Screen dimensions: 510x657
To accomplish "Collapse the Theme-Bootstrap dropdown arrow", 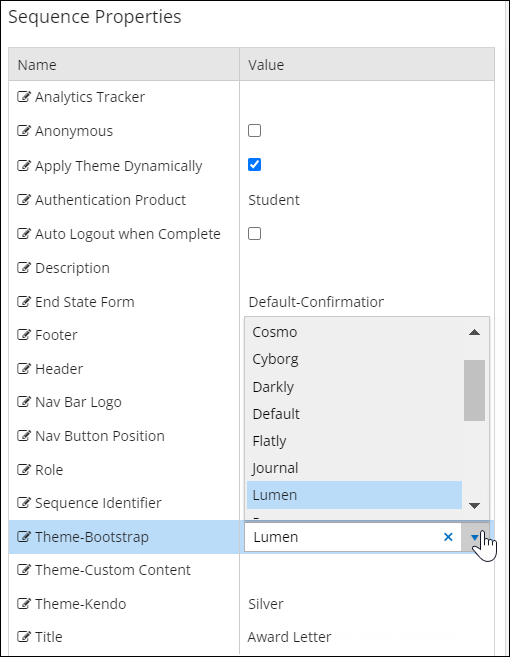I will pyautogui.click(x=475, y=537).
